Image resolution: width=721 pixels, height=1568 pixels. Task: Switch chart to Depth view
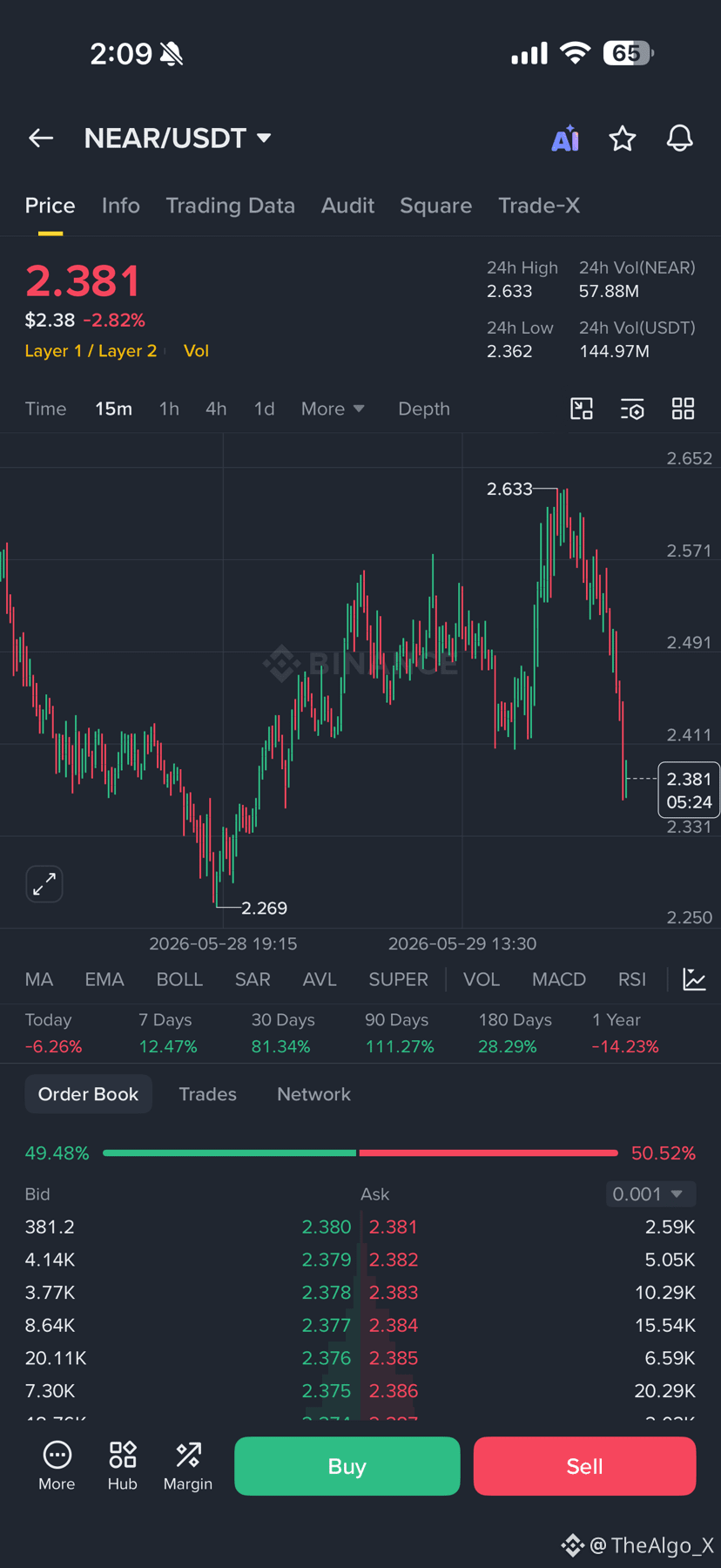click(424, 409)
